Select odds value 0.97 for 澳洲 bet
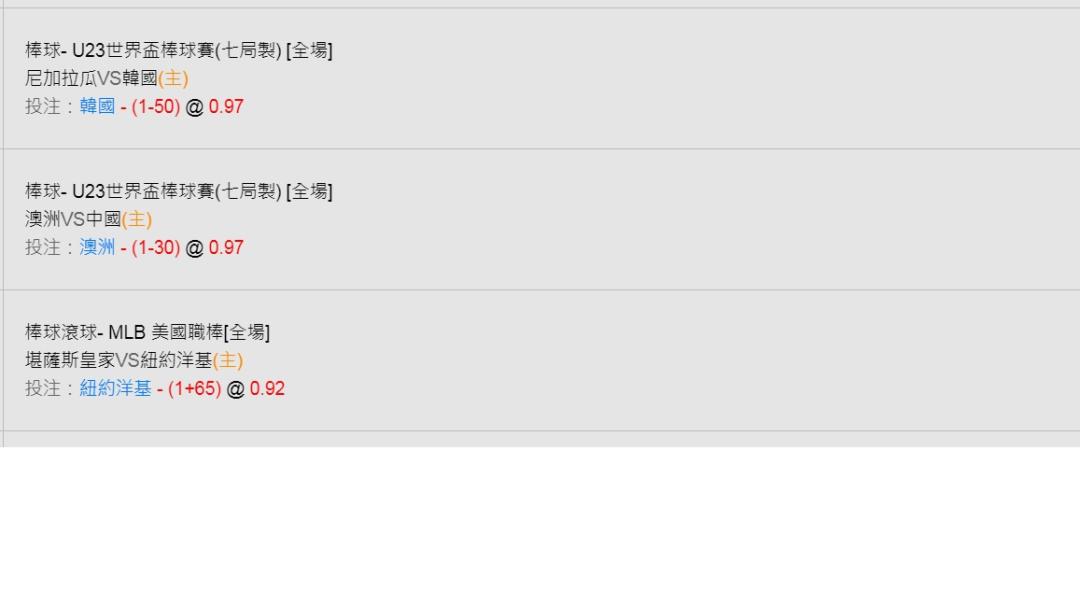Screen dimensions: 1080x605 click(x=226, y=247)
